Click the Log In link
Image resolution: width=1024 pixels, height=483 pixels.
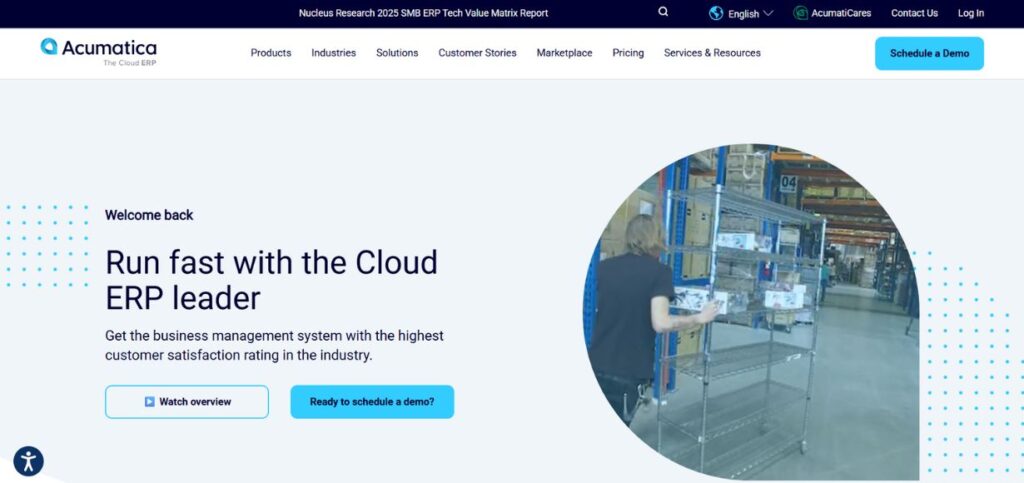(970, 13)
